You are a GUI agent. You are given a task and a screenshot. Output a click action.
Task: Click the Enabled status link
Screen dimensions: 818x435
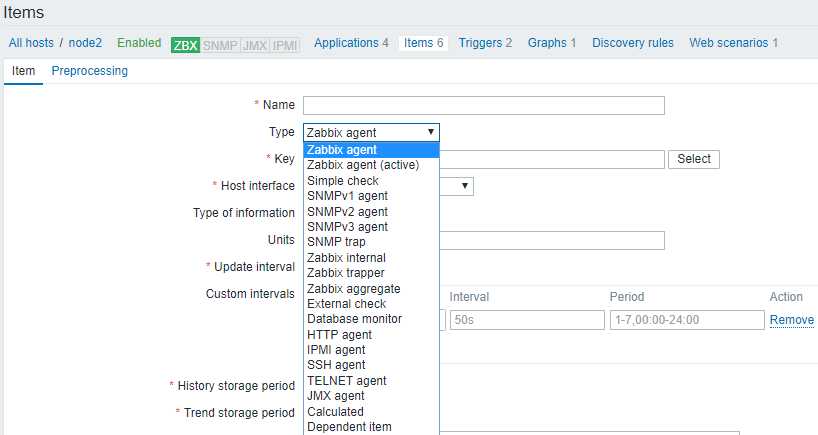[x=139, y=43]
